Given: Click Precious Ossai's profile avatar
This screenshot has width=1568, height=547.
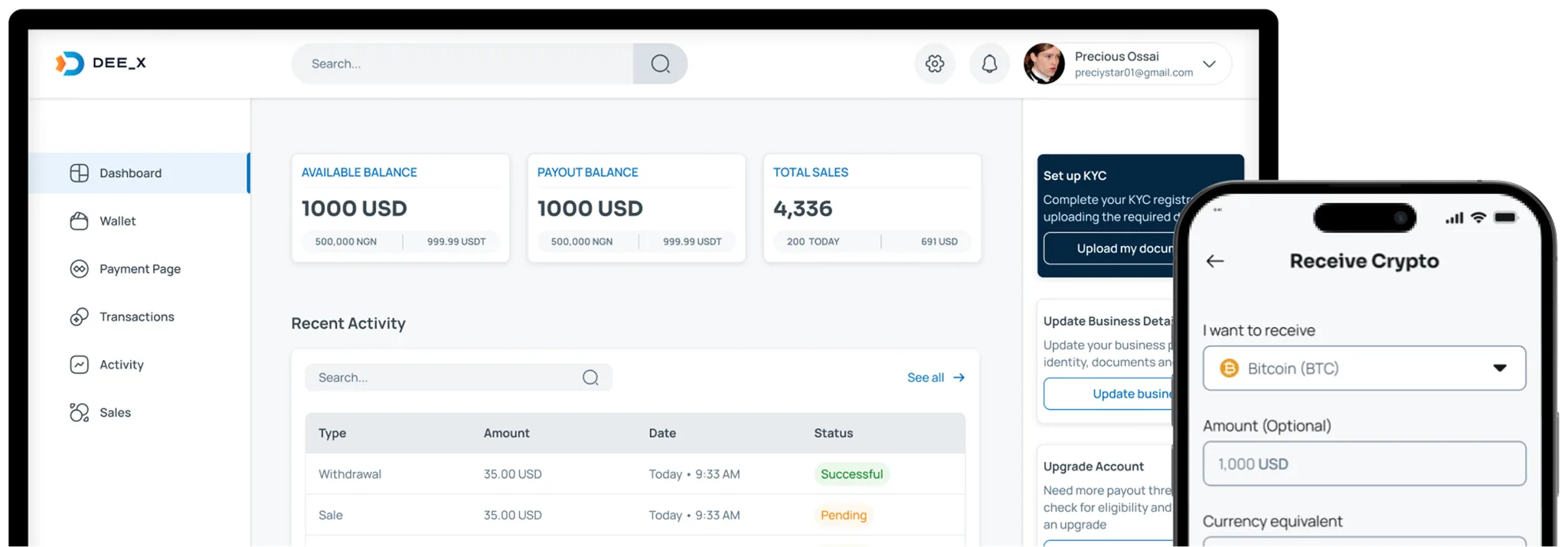Looking at the screenshot, I should tap(1044, 64).
